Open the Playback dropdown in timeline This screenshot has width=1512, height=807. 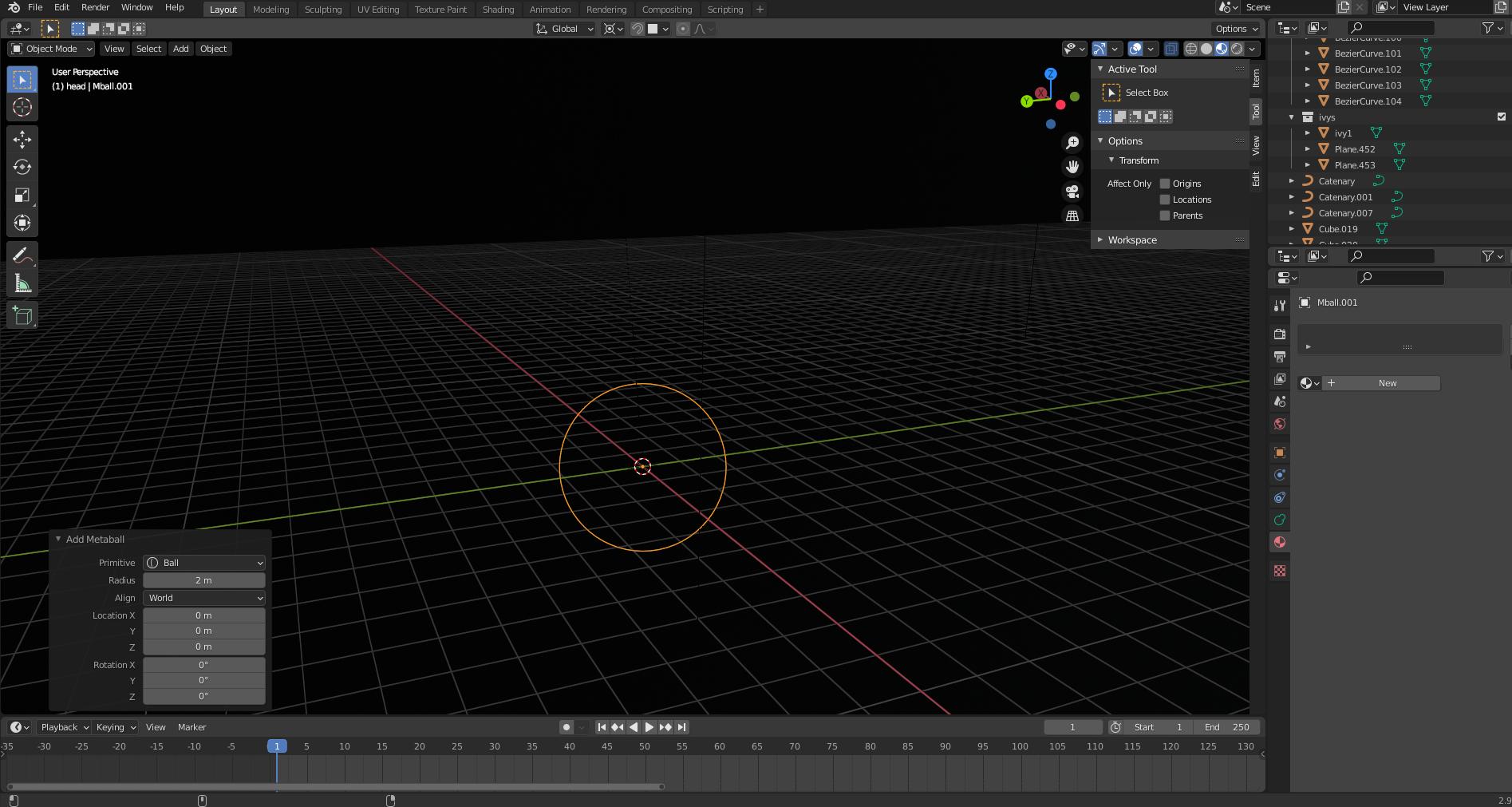tap(64, 727)
